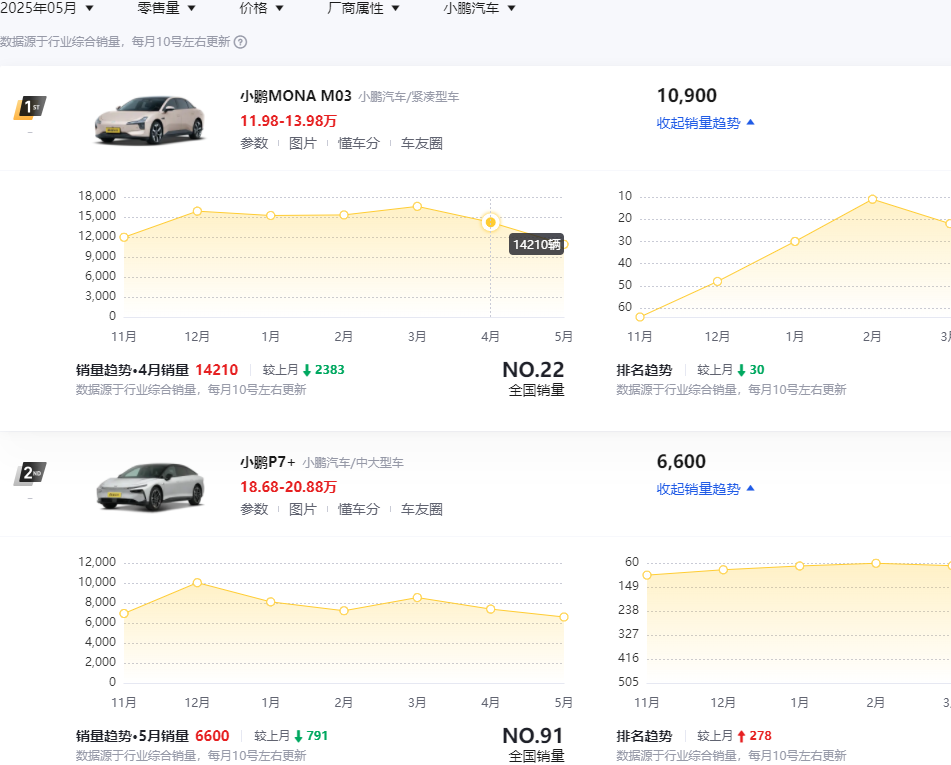951x765 pixels.
Task: Select 12月 point on MONA M03 ranking chart
Action: [717, 281]
